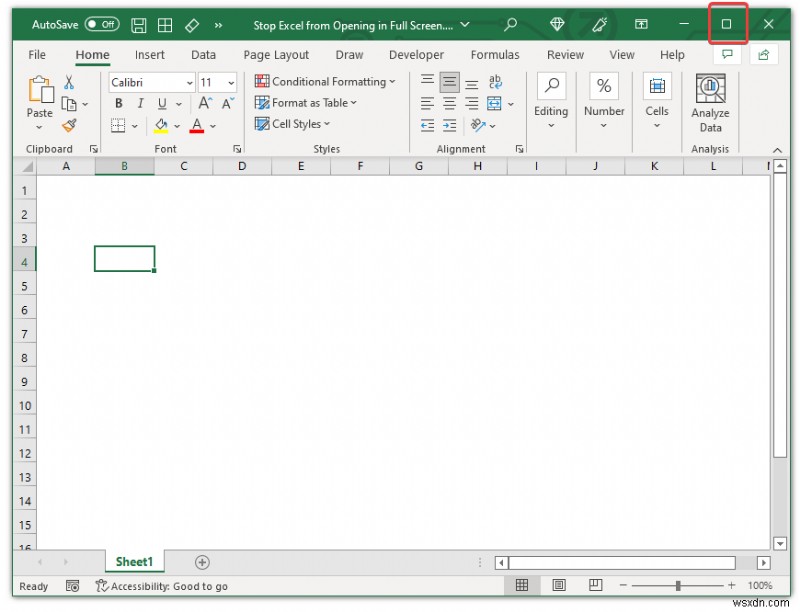Add a new sheet with the plus button
Viewport: 800px width, 612px height.
tap(204, 562)
